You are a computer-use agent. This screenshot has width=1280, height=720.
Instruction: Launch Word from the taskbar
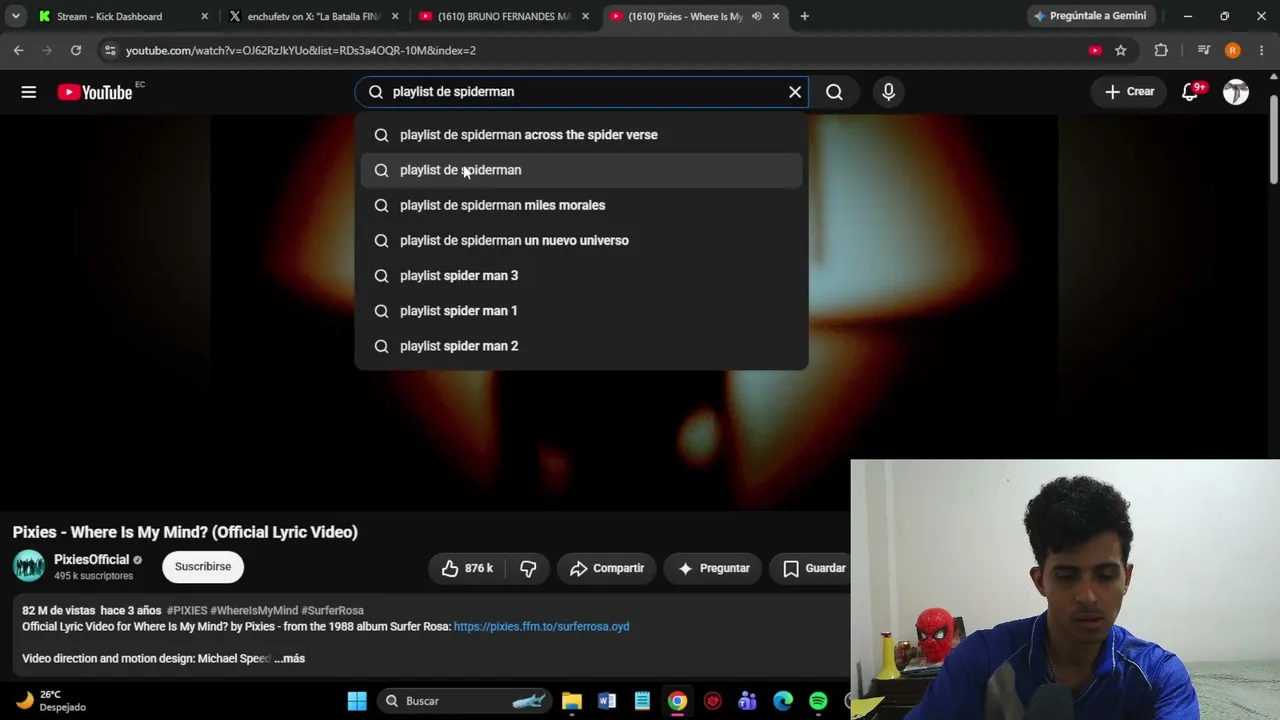(x=607, y=701)
